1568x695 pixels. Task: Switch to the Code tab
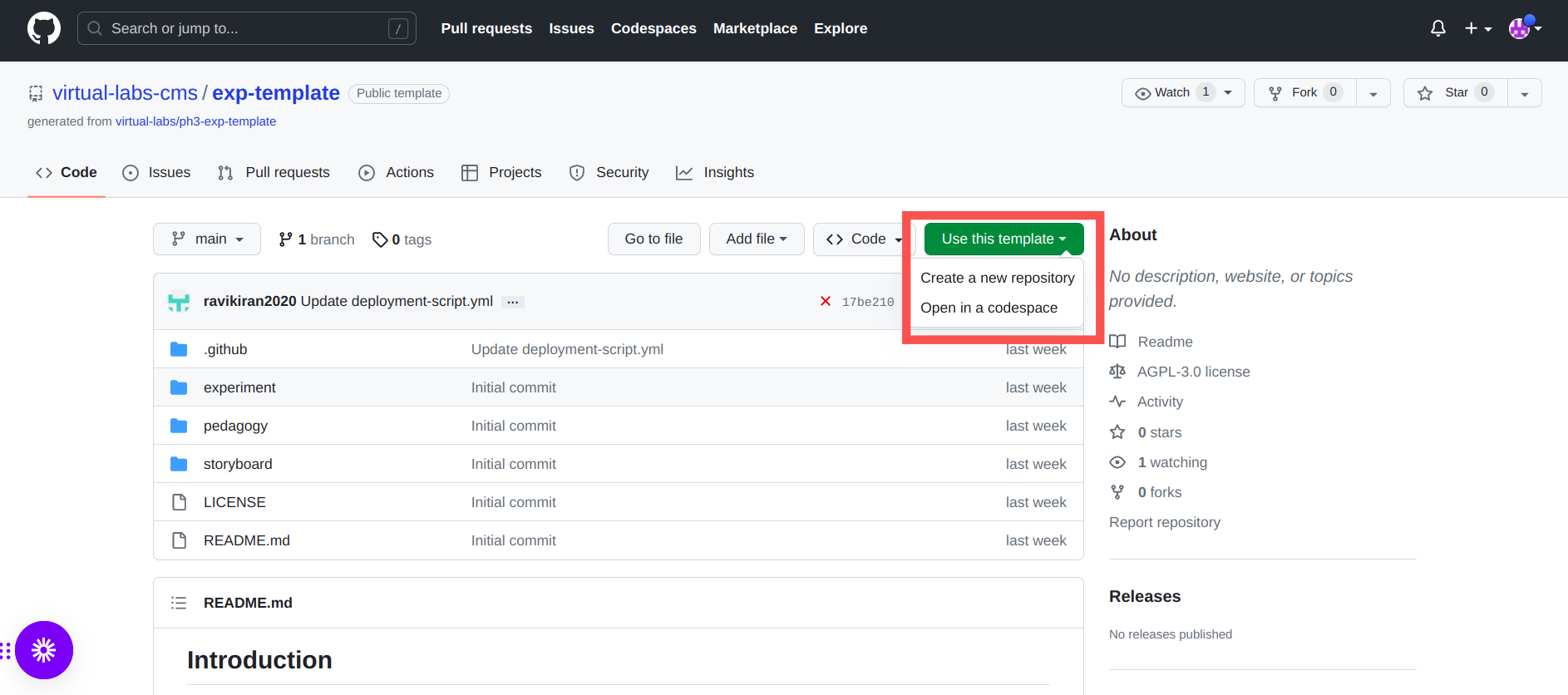point(67,172)
